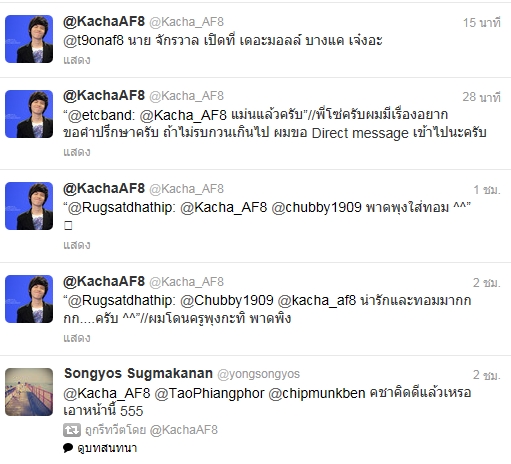Viewport: 511px width, 464px height.
Task: Open the avatar of the 1 ชม. tweet
Action: [29, 206]
